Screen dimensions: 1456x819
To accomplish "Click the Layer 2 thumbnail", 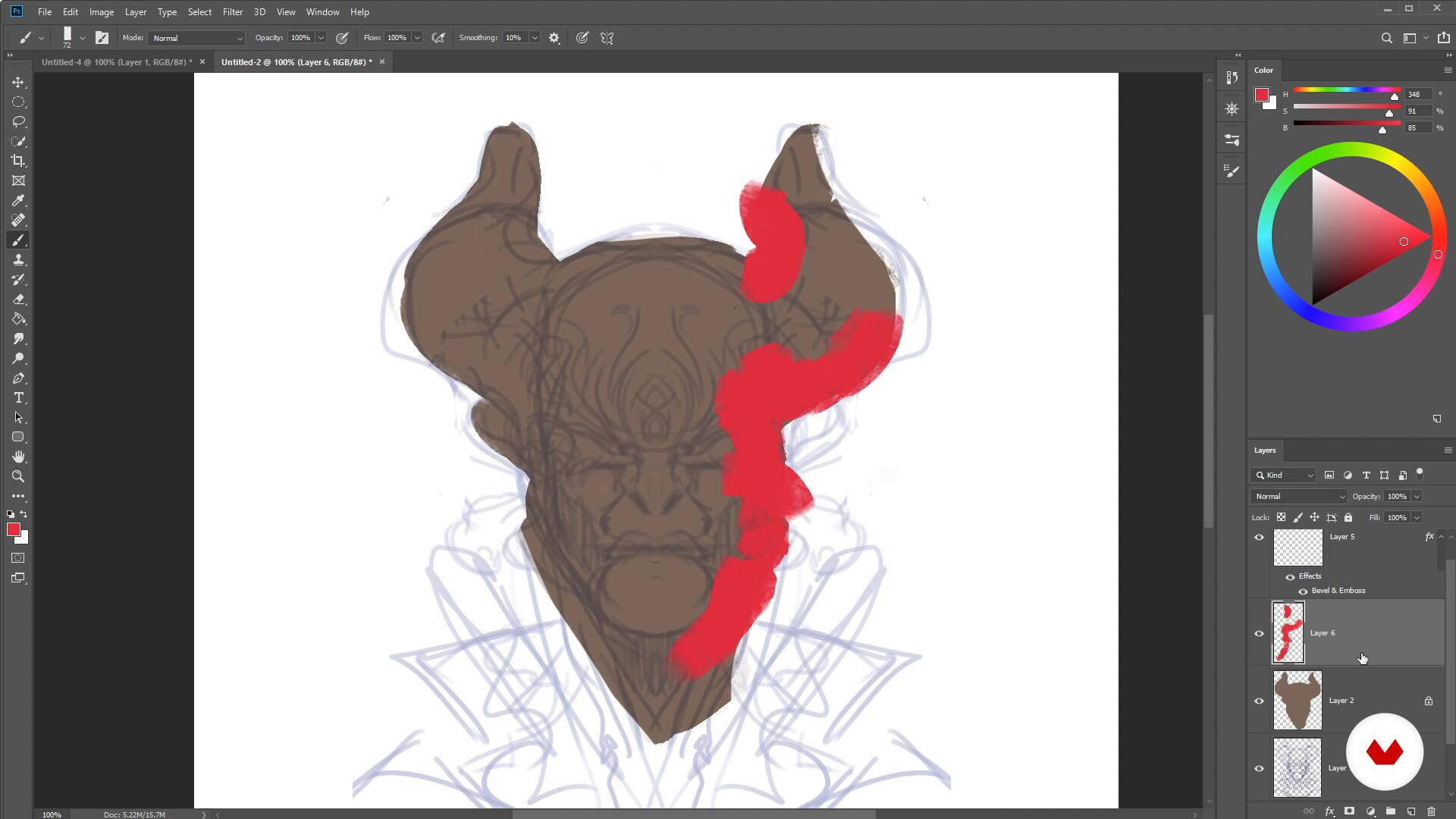I will [x=1297, y=700].
